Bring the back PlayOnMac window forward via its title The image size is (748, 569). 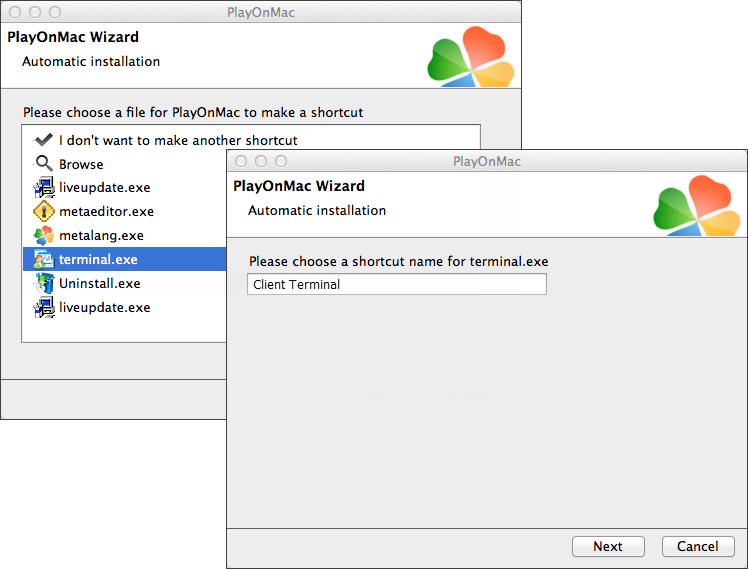pyautogui.click(x=261, y=12)
